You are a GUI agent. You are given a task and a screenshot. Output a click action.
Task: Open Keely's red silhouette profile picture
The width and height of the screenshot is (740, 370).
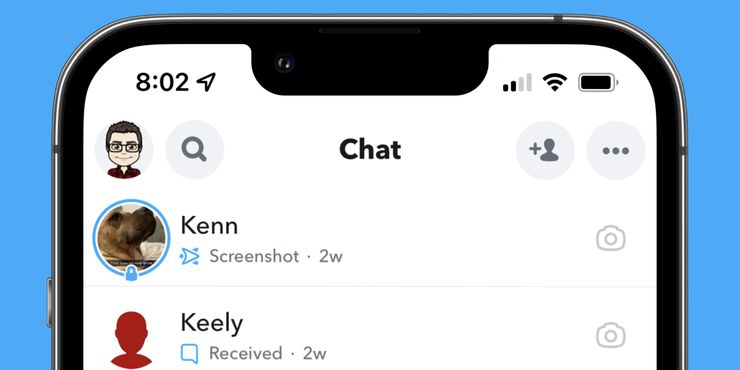pyautogui.click(x=131, y=339)
